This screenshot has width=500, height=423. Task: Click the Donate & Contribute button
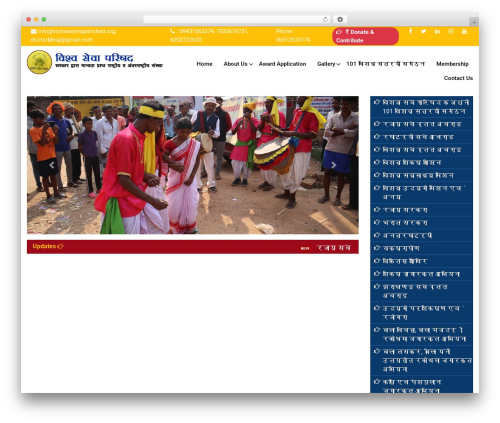[x=365, y=36]
